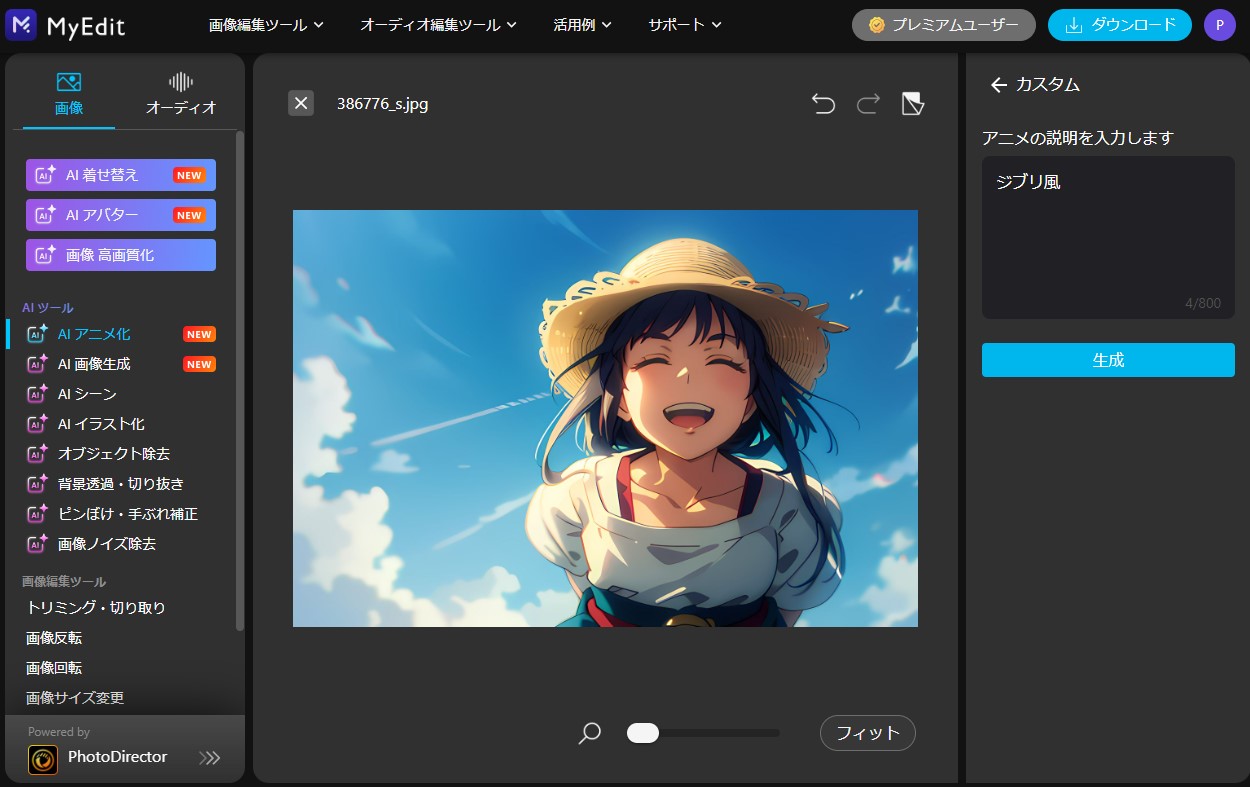Open the 画像 高画質化 tool

pos(121,255)
